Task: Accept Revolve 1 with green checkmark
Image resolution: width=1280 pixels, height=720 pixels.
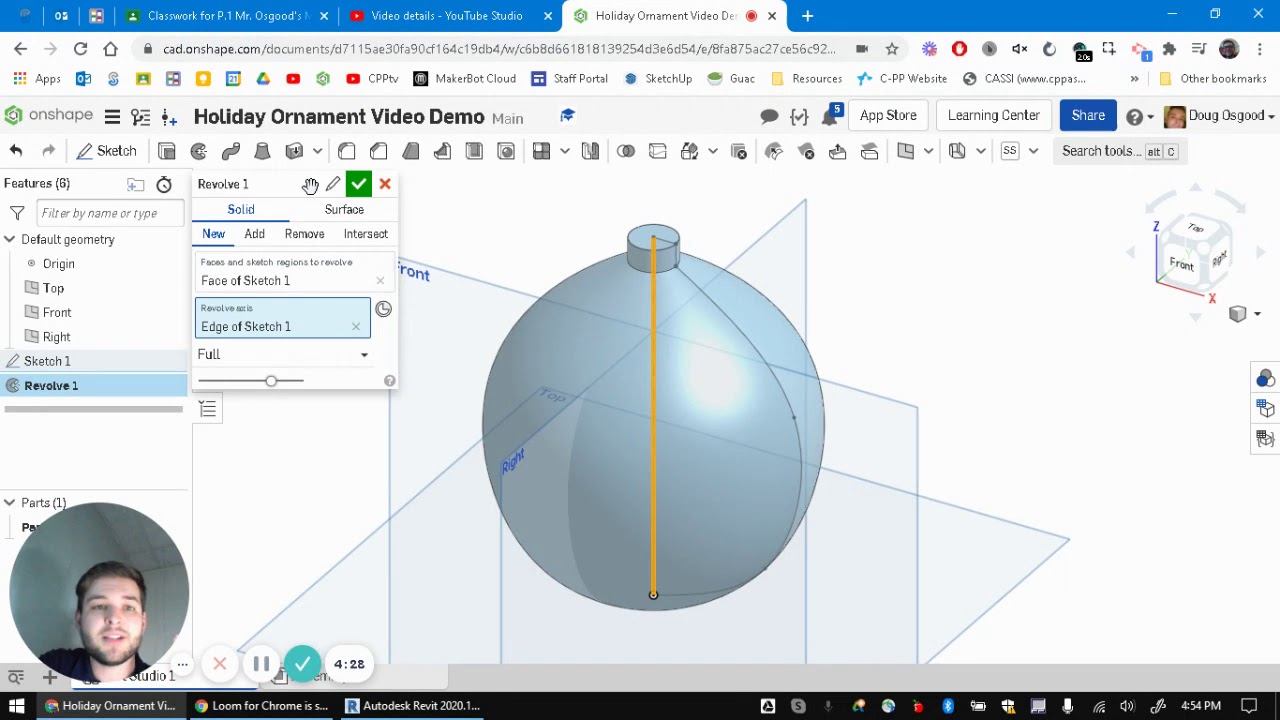Action: pos(358,184)
